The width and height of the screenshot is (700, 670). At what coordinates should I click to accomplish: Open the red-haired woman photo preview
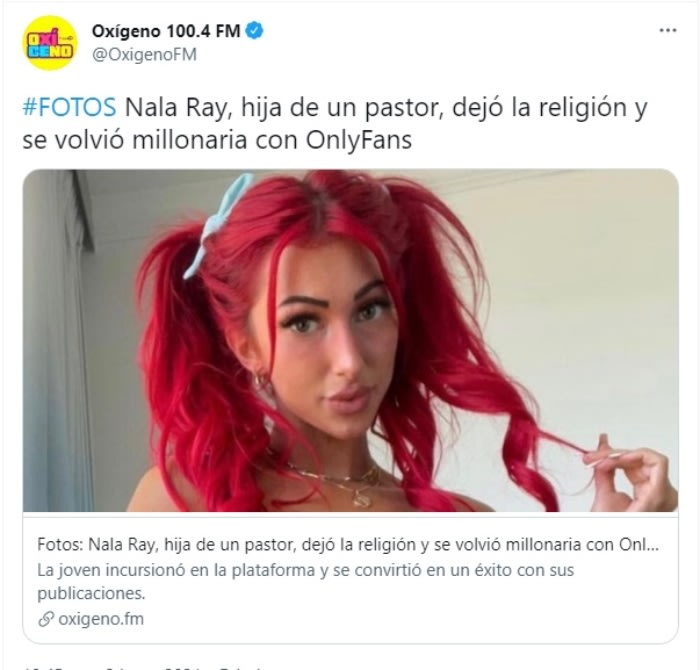[350, 341]
